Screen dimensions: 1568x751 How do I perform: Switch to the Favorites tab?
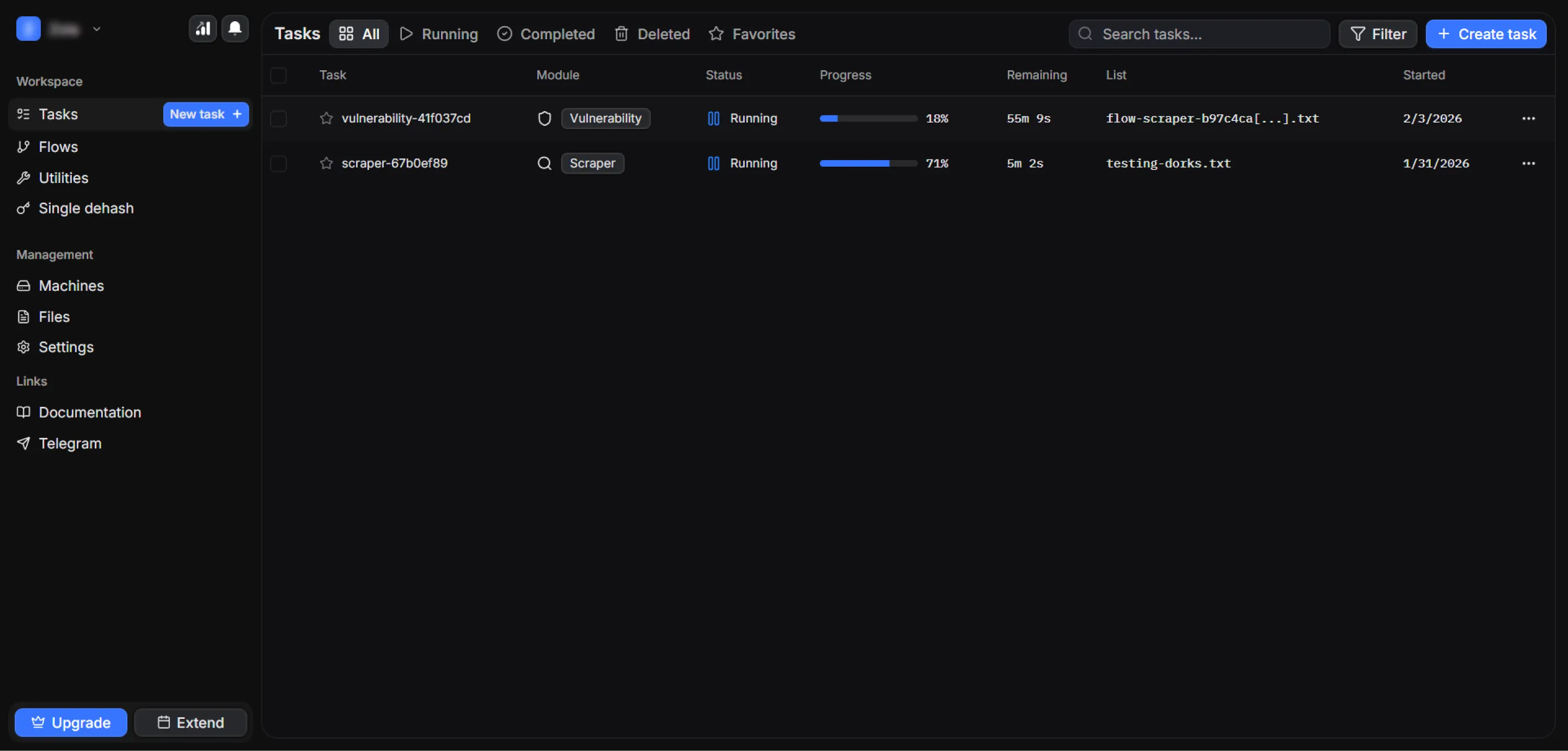752,34
